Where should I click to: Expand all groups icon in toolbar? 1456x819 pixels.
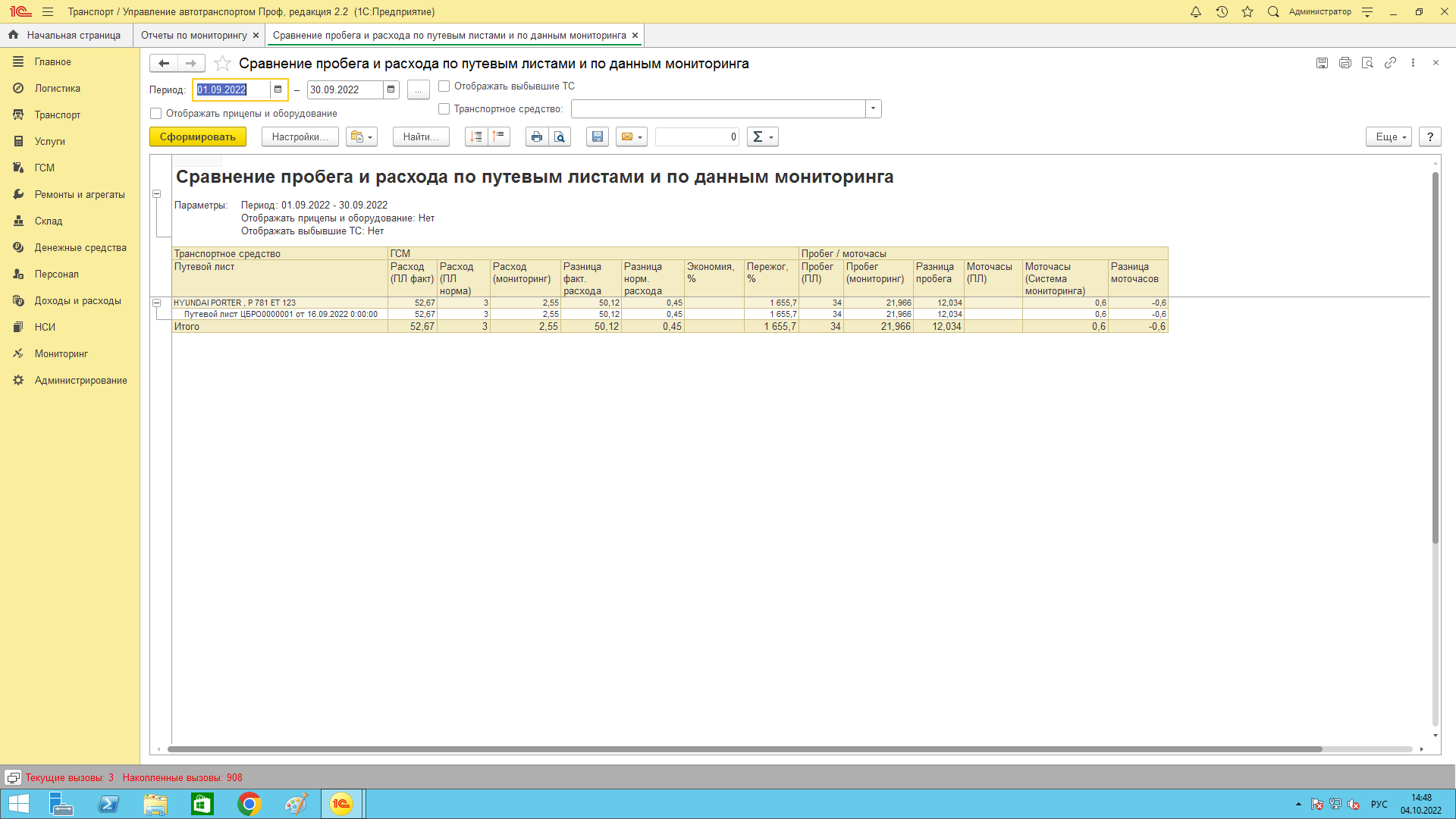(x=476, y=137)
